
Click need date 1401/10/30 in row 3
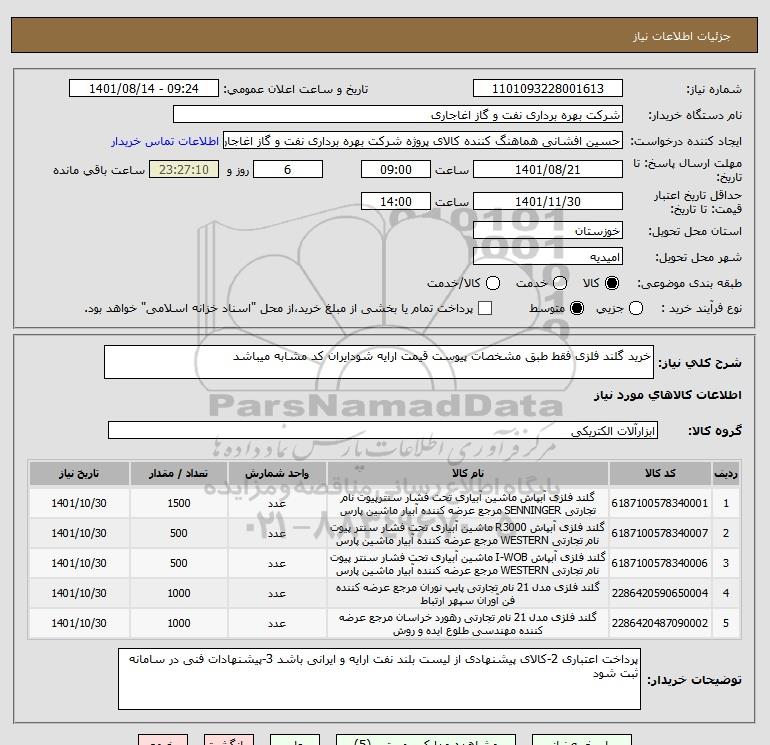tap(79, 563)
